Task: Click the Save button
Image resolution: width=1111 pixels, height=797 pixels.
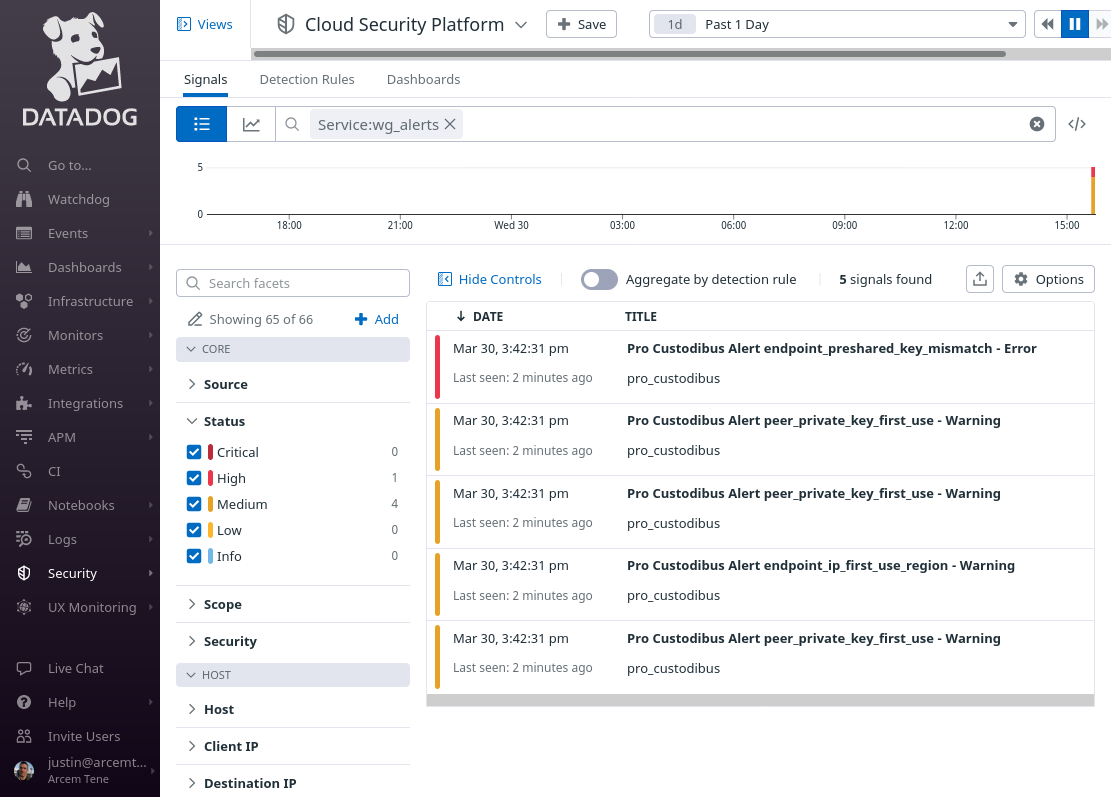Action: coord(581,24)
